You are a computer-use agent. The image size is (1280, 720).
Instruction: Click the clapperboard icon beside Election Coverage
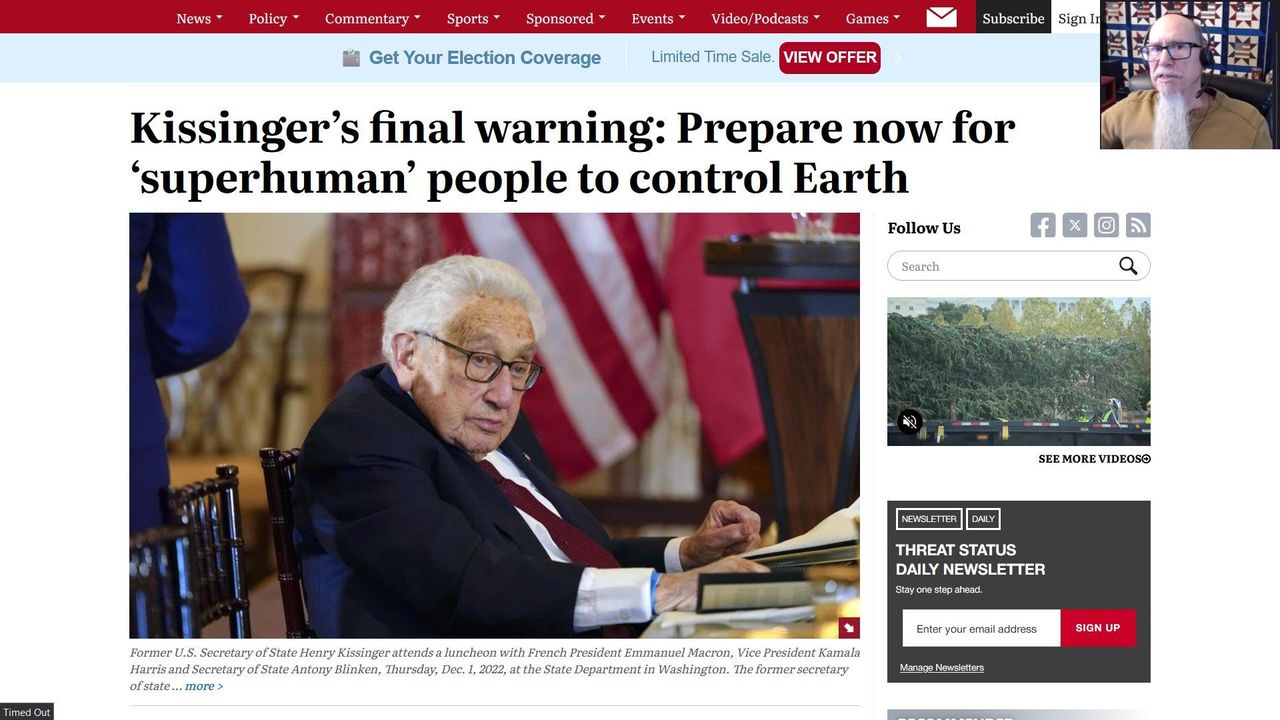(x=351, y=58)
